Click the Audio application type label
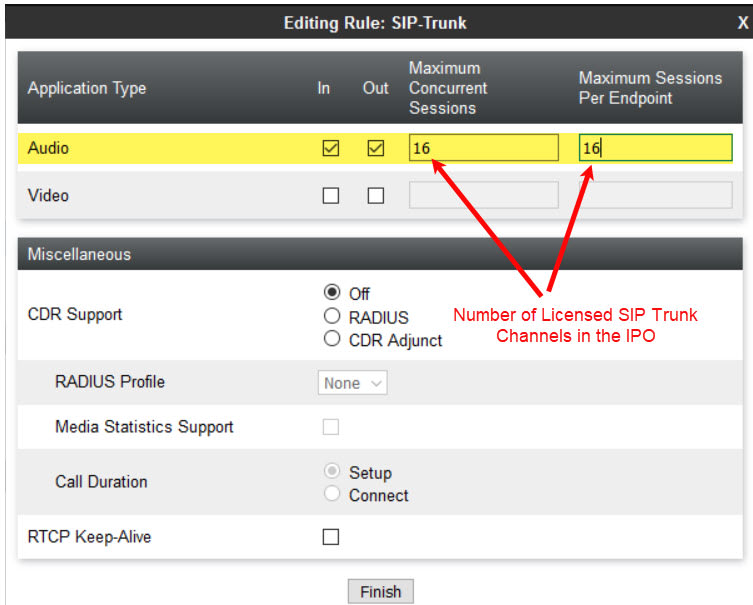 pos(48,148)
